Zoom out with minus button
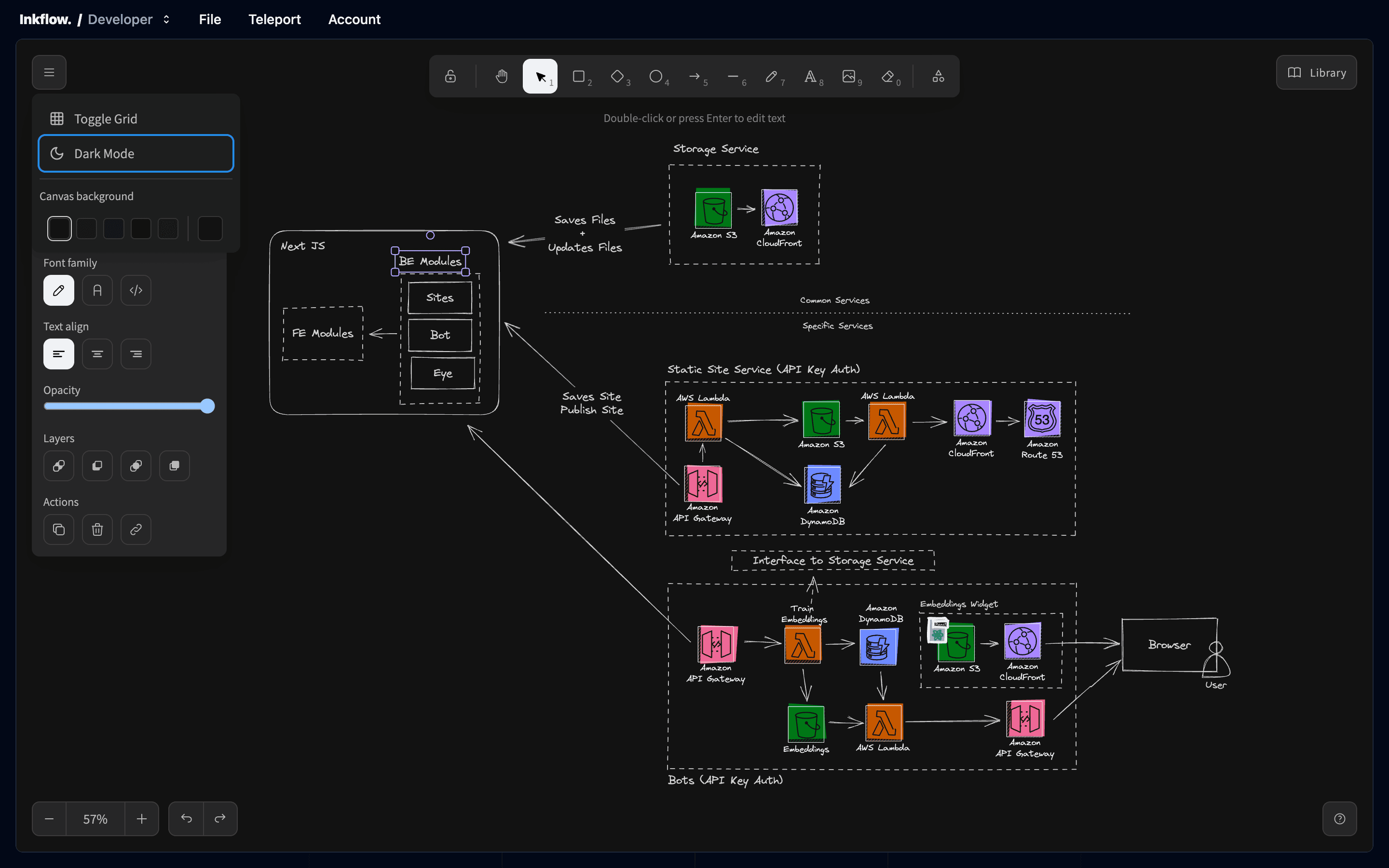This screenshot has width=1389, height=868. pos(49,819)
